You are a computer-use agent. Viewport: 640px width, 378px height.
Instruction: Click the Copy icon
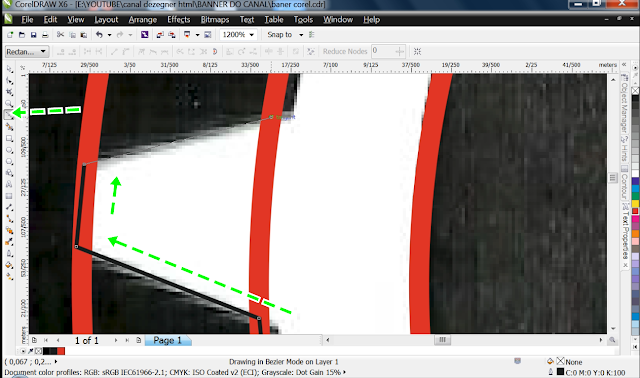(72, 35)
